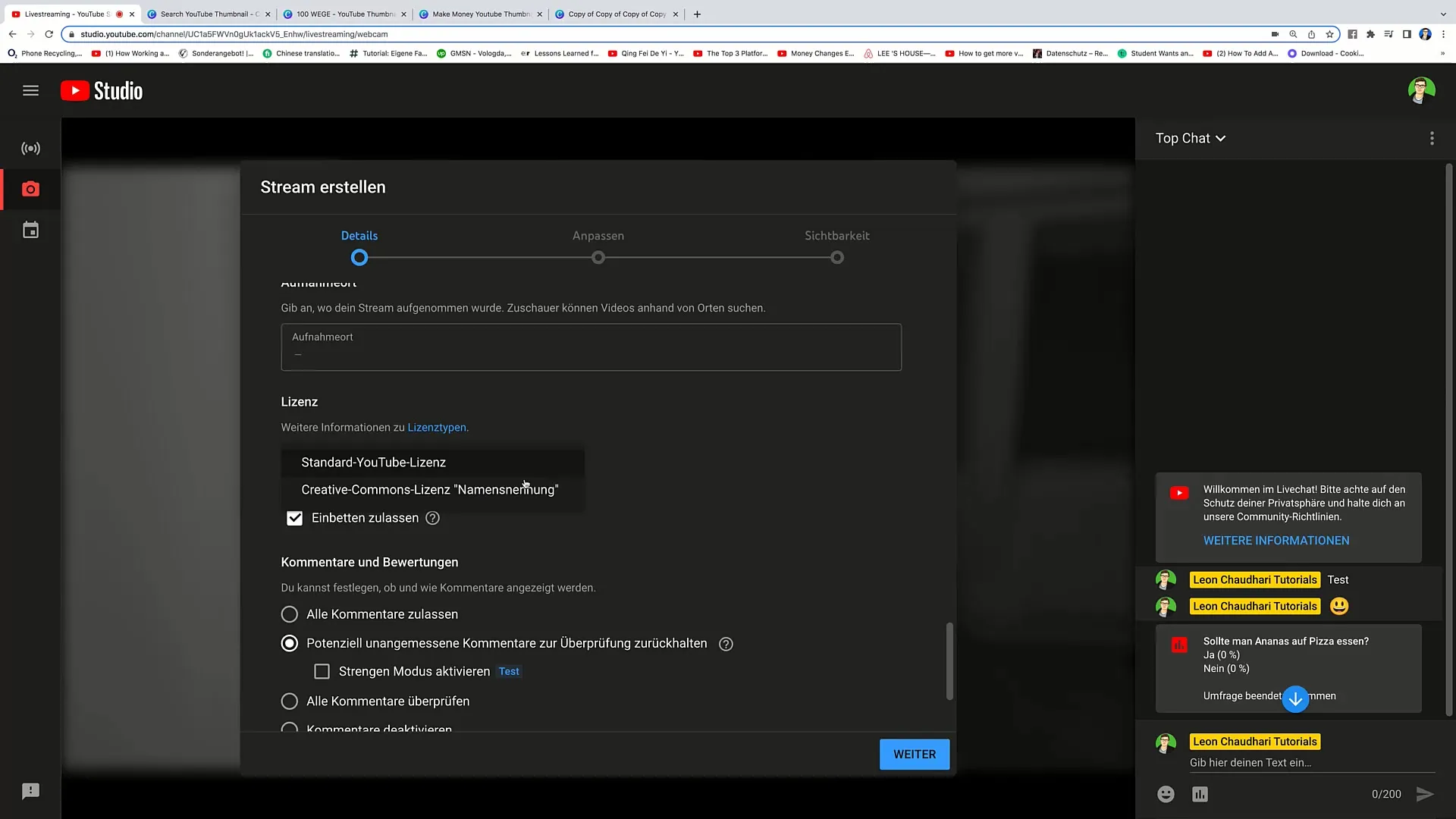This screenshot has width=1456, height=819.
Task: Enable Strengen Modus aktivieren checkbox
Action: pyautogui.click(x=322, y=671)
